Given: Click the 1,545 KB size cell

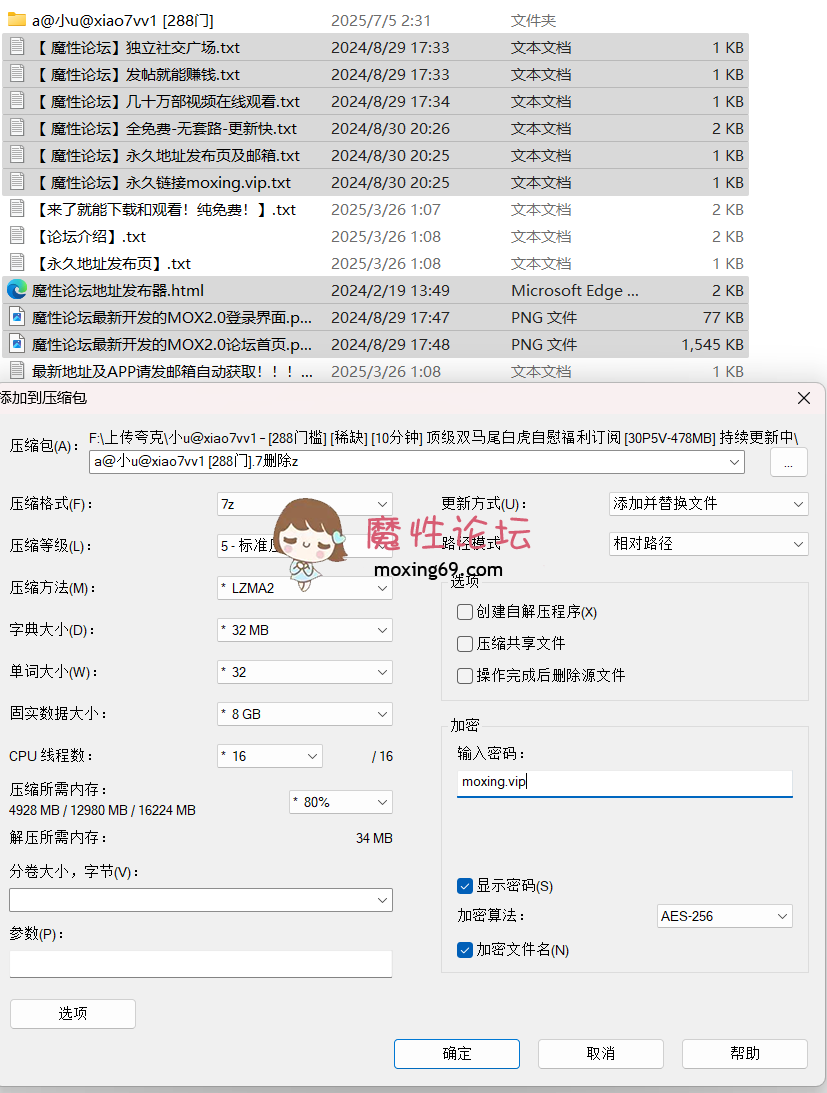Looking at the screenshot, I should (713, 344).
